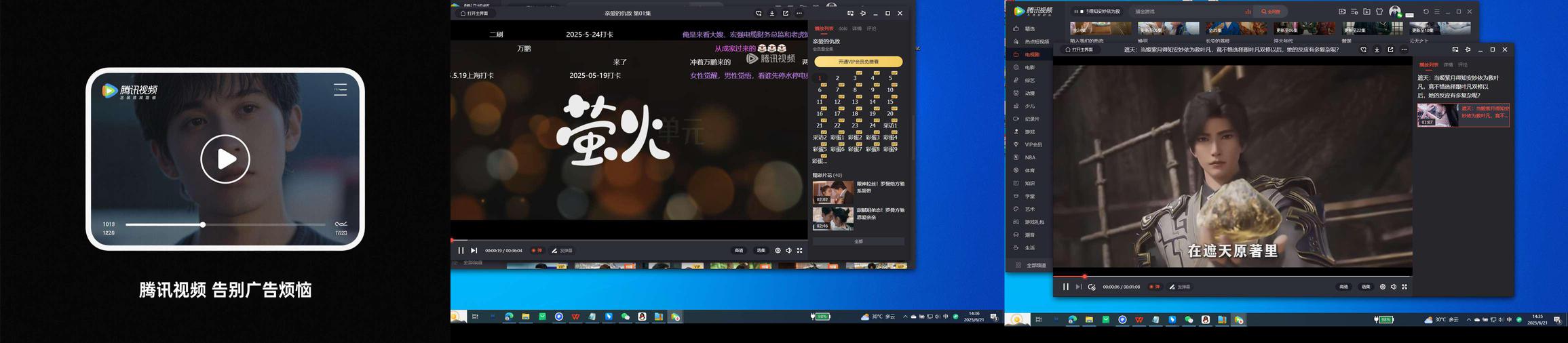This screenshot has width=1568, height=343.
Task: Click the user avatar in the main window
Action: tap(1395, 12)
